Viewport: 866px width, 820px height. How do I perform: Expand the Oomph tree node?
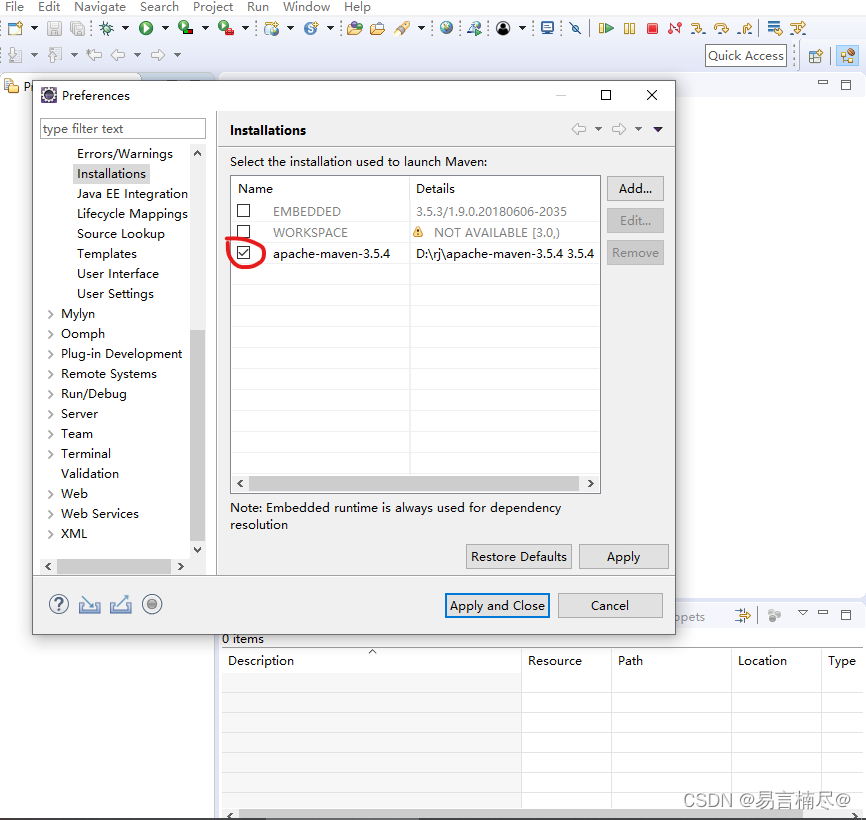click(51, 334)
